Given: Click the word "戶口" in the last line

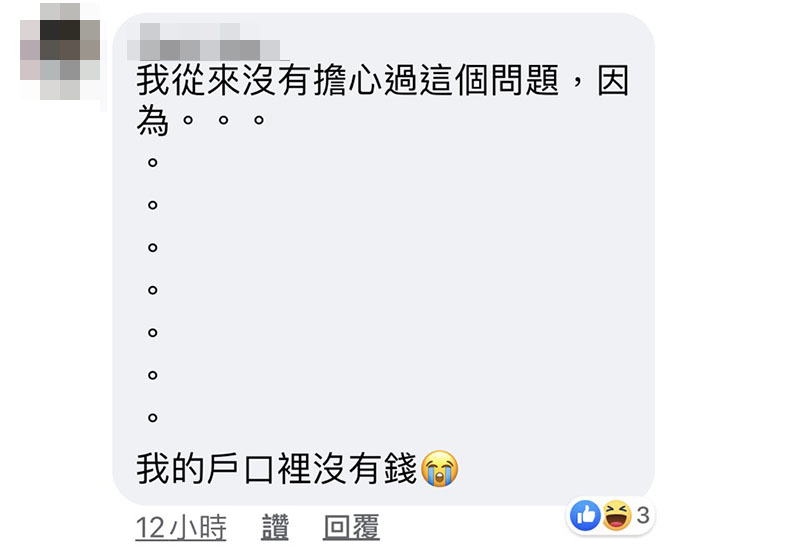Looking at the screenshot, I should tap(241, 469).
